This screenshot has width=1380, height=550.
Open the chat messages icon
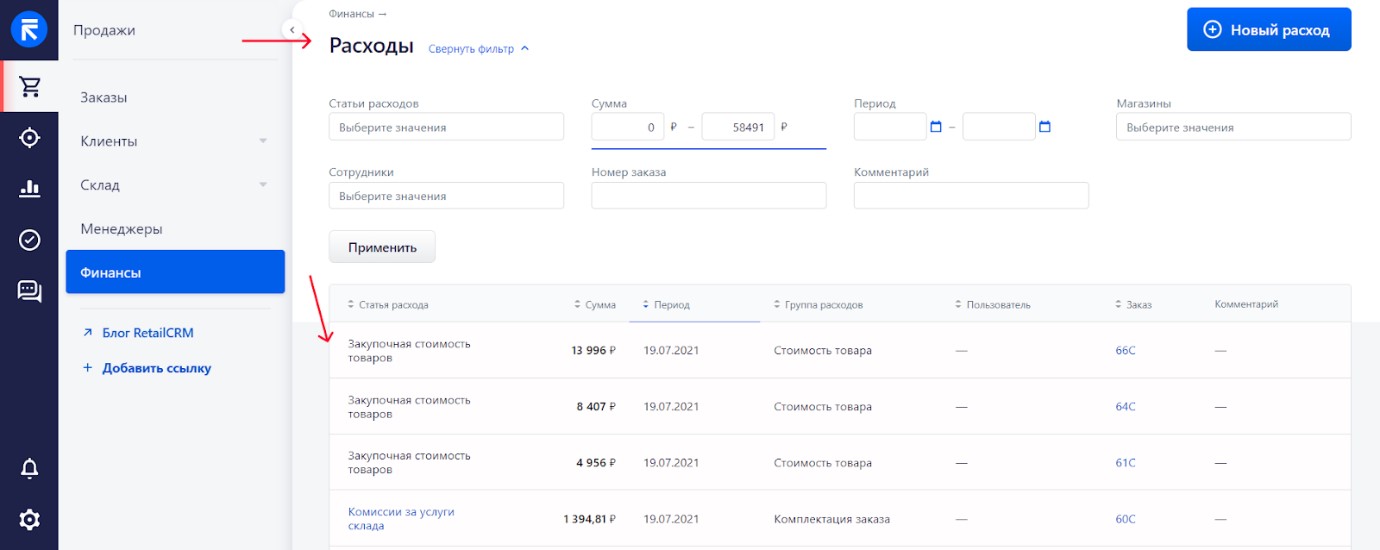[30, 291]
